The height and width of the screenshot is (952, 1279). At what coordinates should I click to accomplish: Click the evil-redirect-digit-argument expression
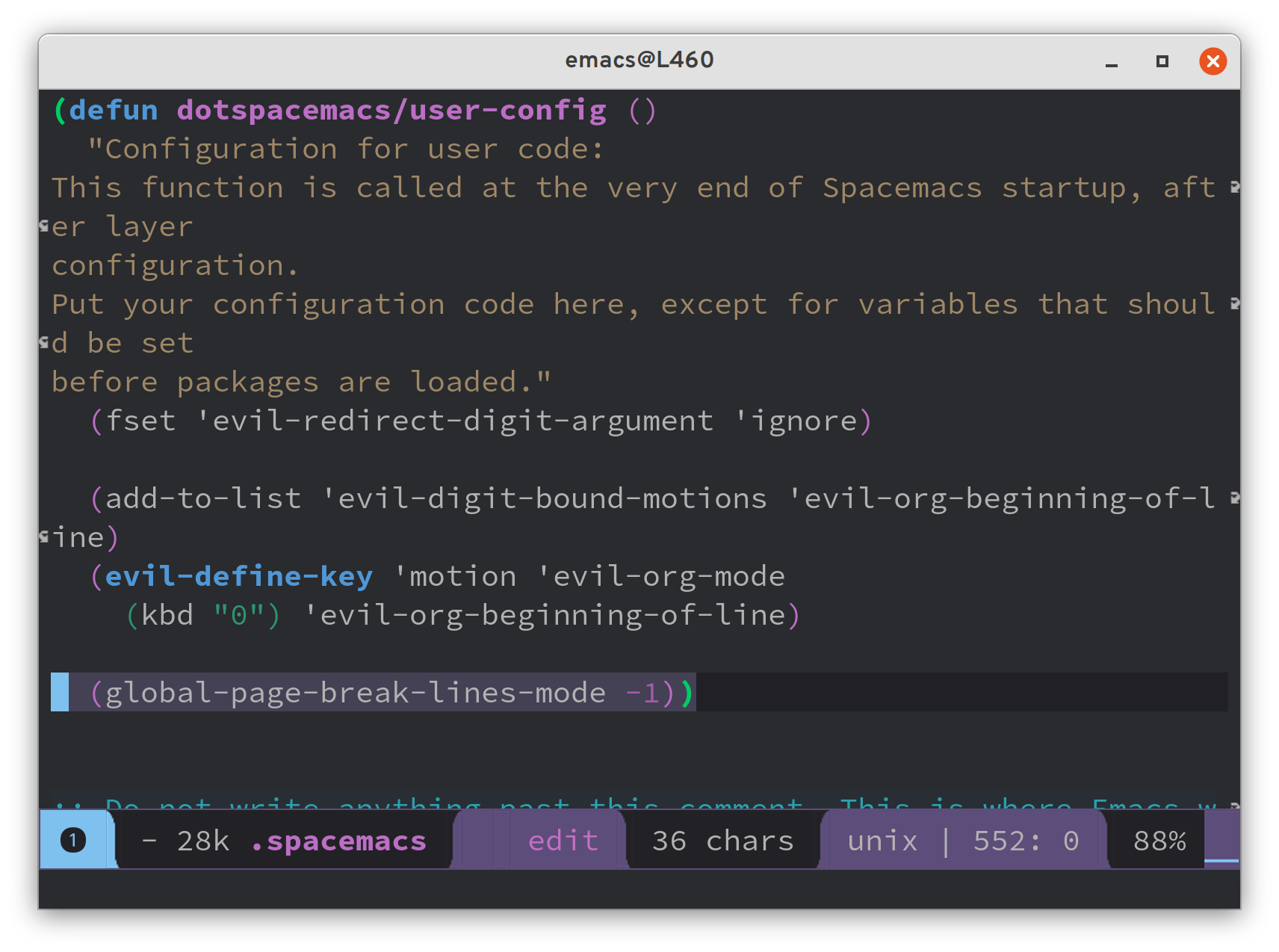[457, 420]
